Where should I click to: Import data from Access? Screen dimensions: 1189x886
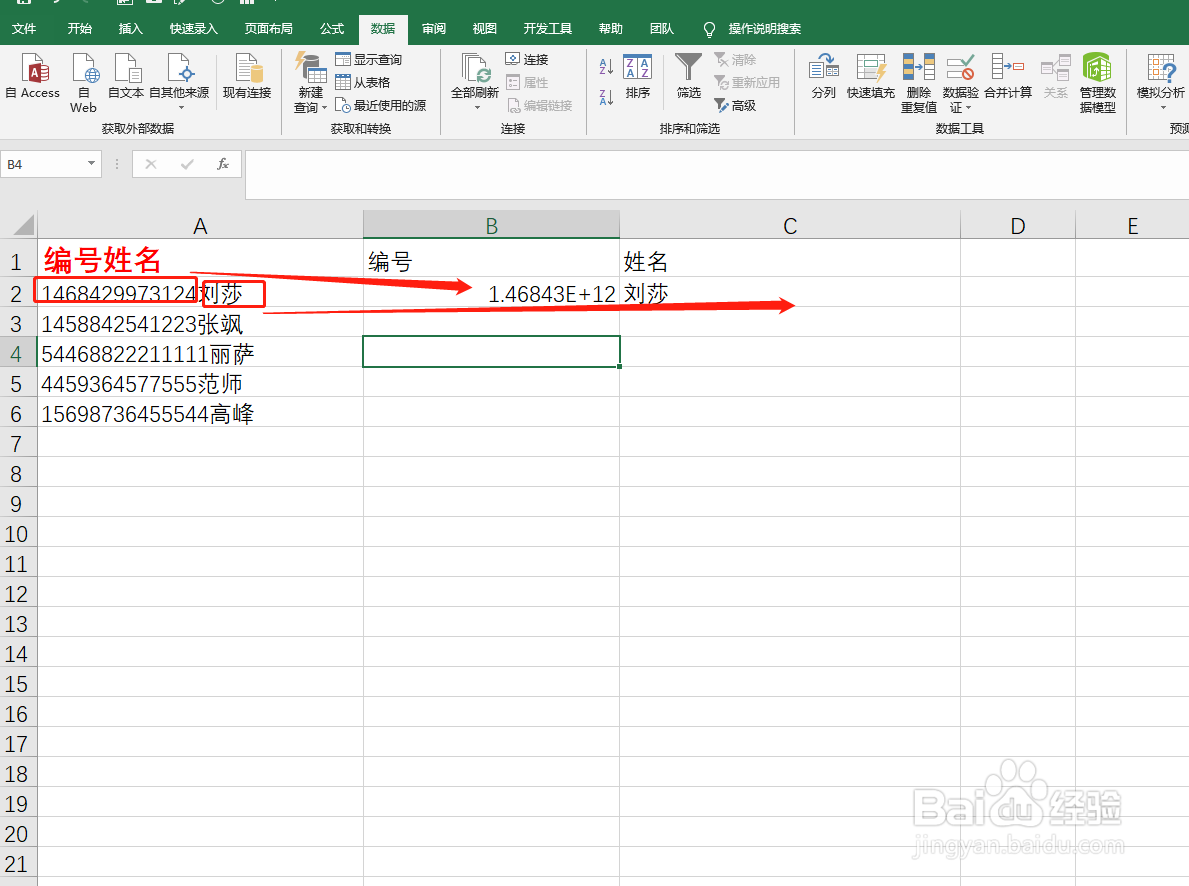tap(33, 76)
